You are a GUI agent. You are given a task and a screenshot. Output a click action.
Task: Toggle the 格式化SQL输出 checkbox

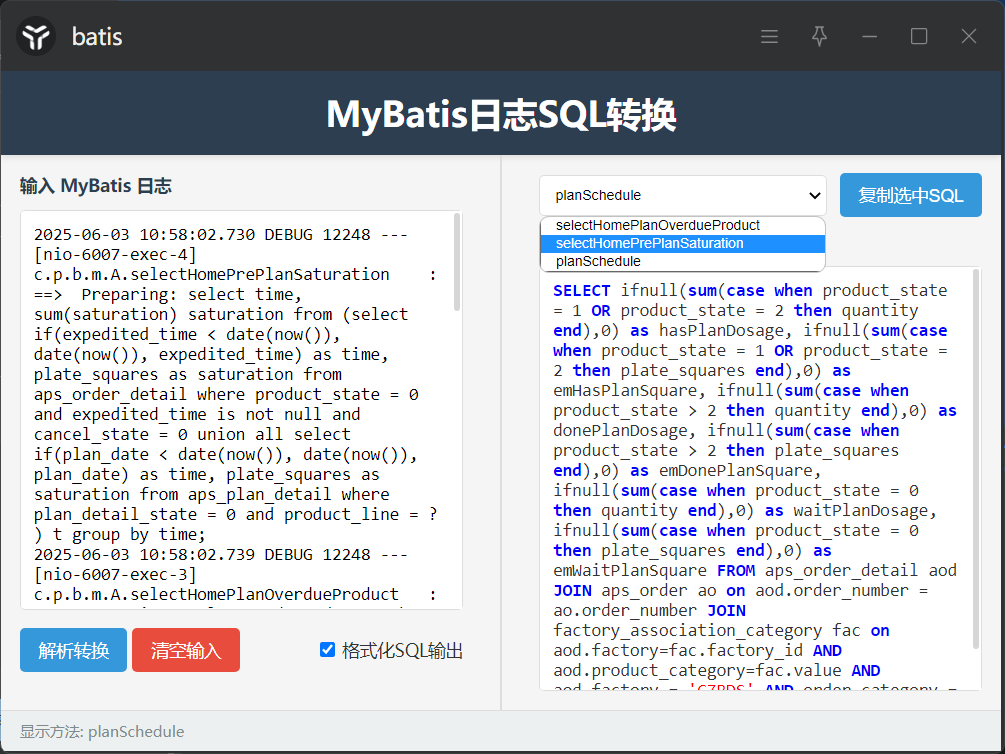328,649
